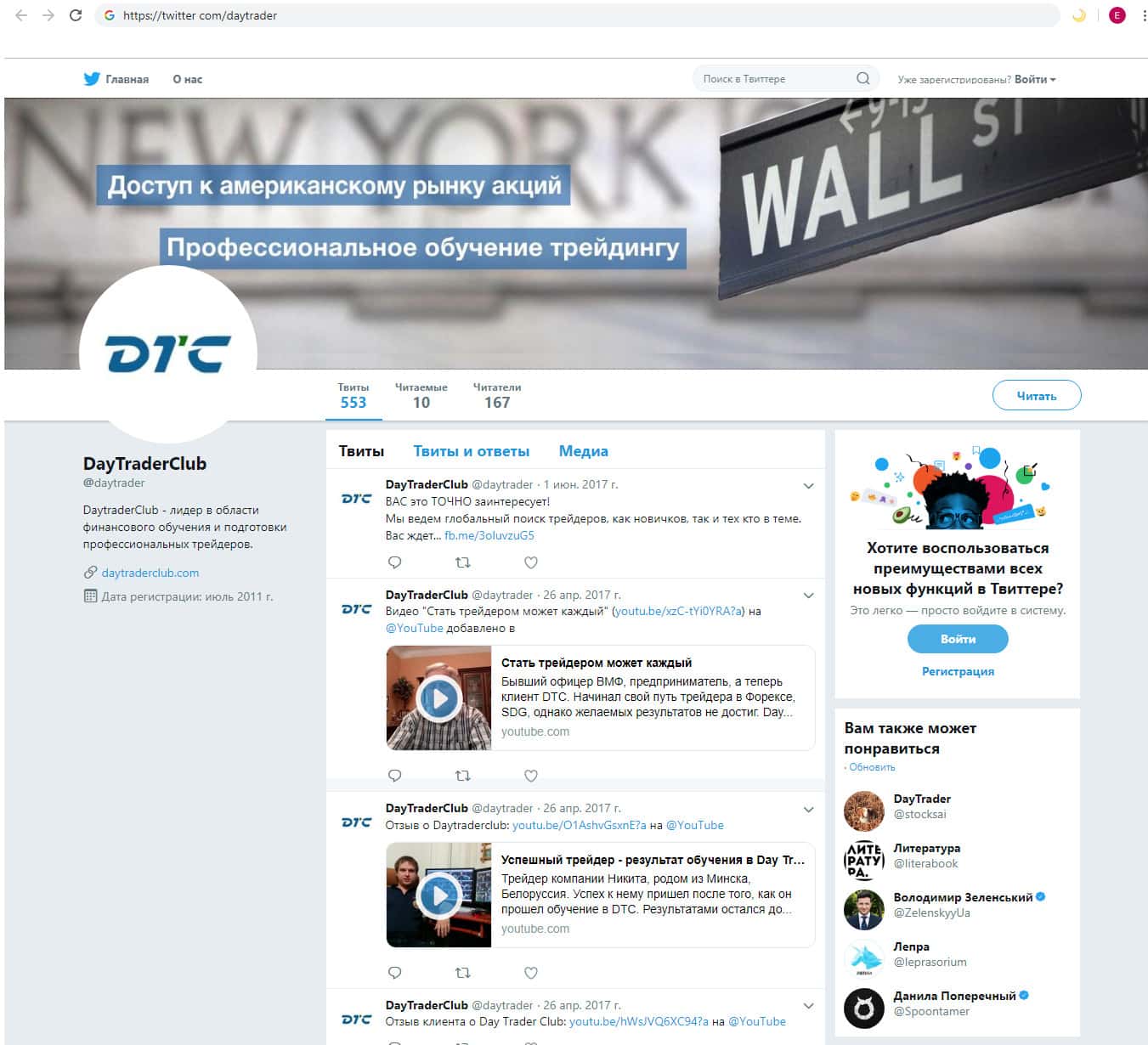The image size is (1148, 1045).
Task: Click the browser reload icon
Action: [x=76, y=15]
